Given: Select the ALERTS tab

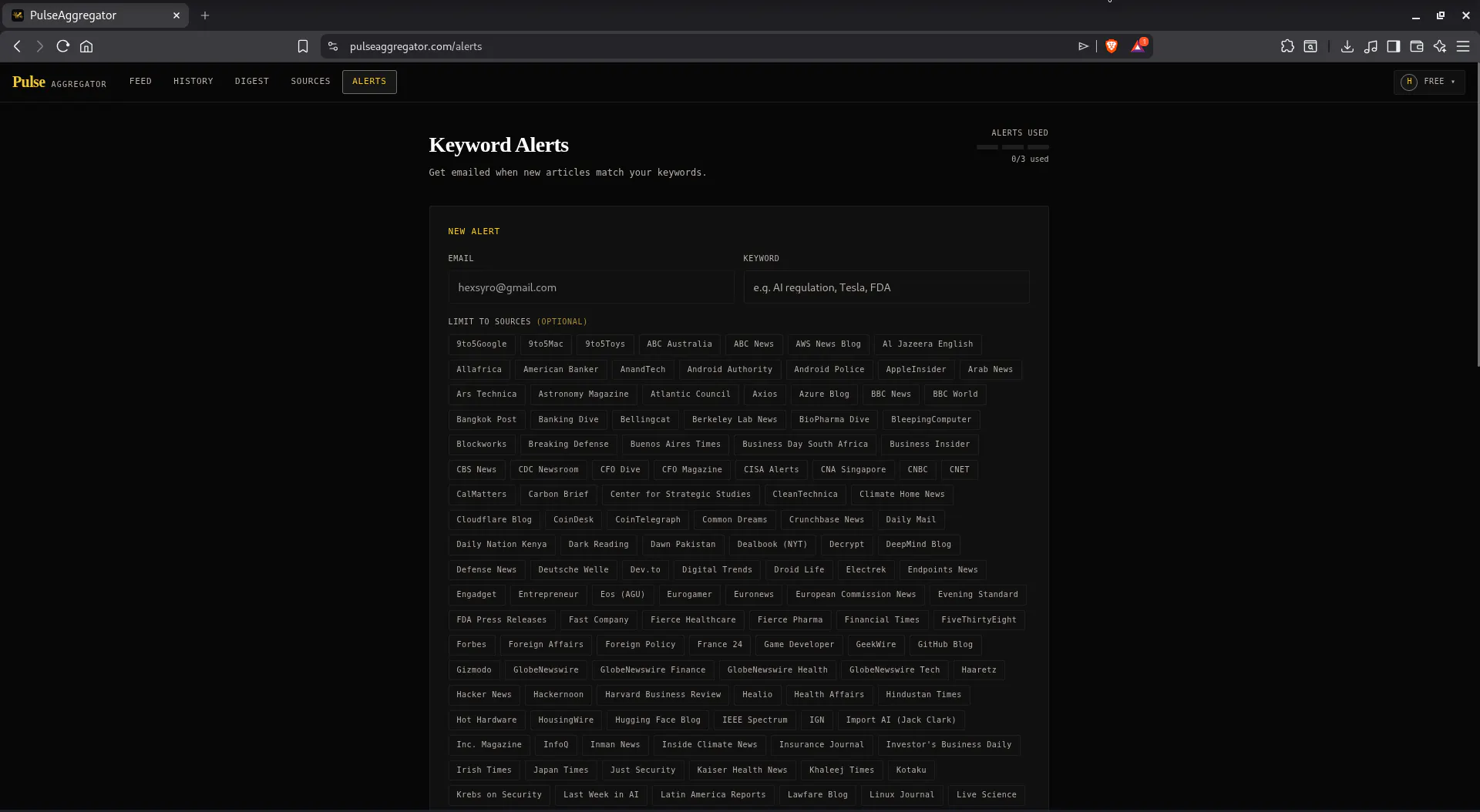Looking at the screenshot, I should [x=369, y=82].
